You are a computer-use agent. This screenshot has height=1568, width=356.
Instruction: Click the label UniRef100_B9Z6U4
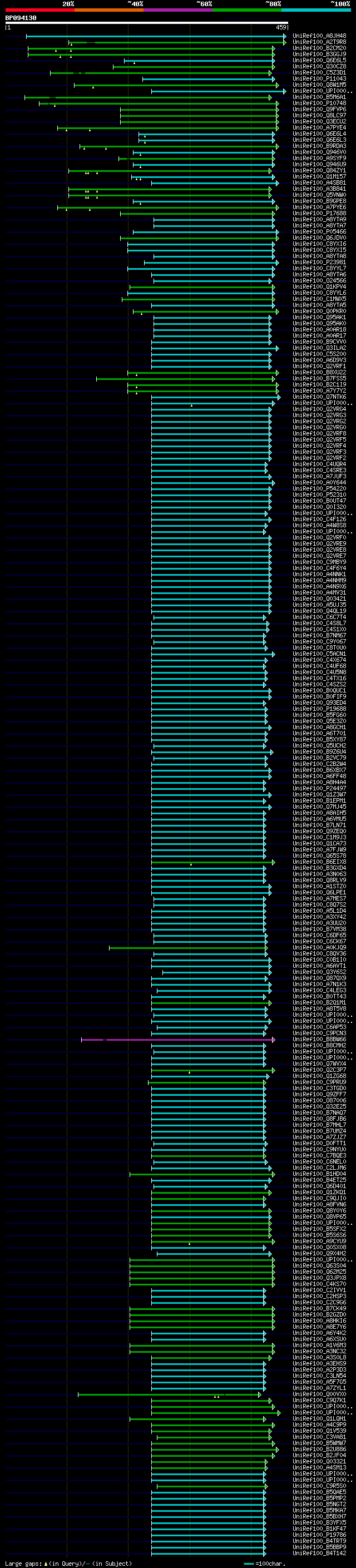click(319, 752)
